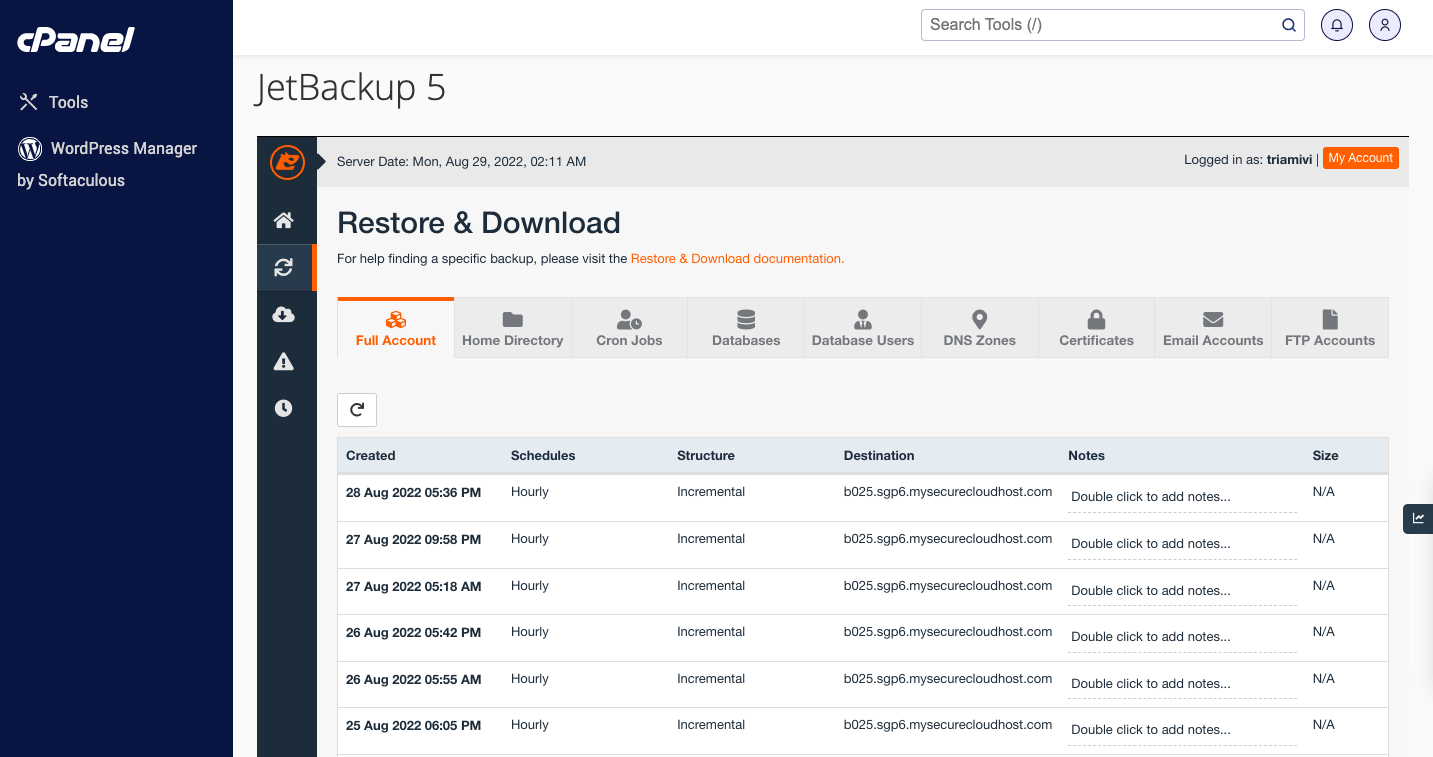
Task: Go to JetBackup home icon
Action: coord(284,220)
